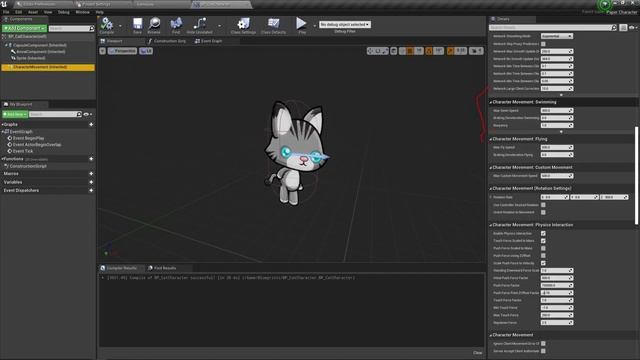Open the Network Smoothing Mode dropdown

click(x=557, y=36)
